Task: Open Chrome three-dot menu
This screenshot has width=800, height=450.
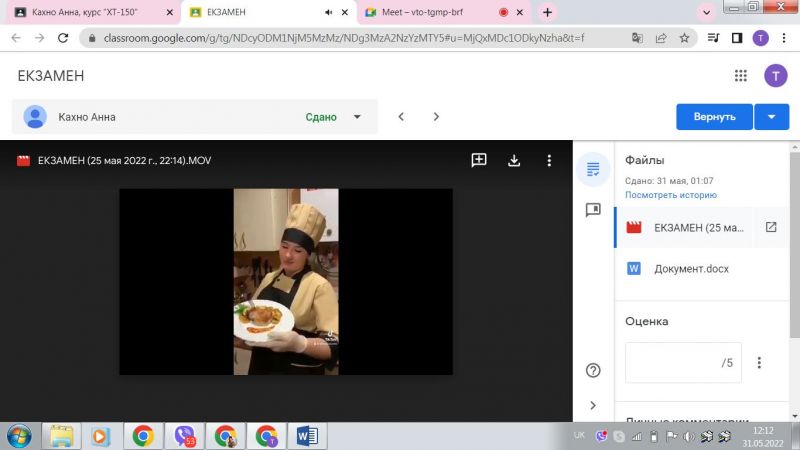Action: [784, 38]
